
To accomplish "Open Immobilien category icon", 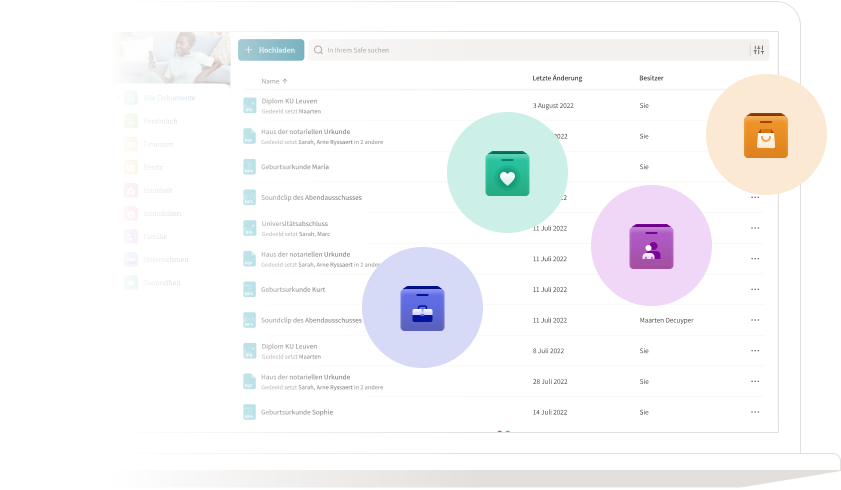I will (x=131, y=213).
